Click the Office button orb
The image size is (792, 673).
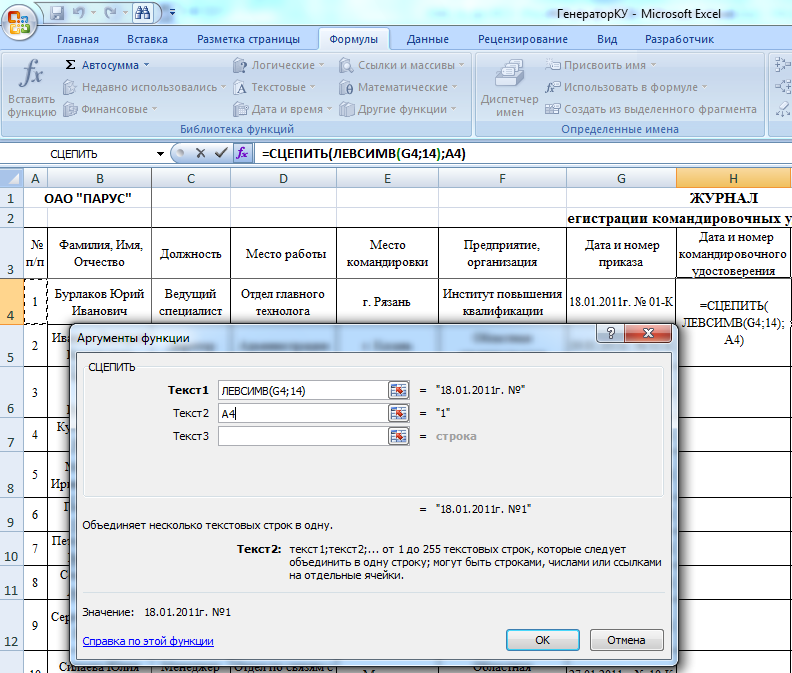[19, 22]
